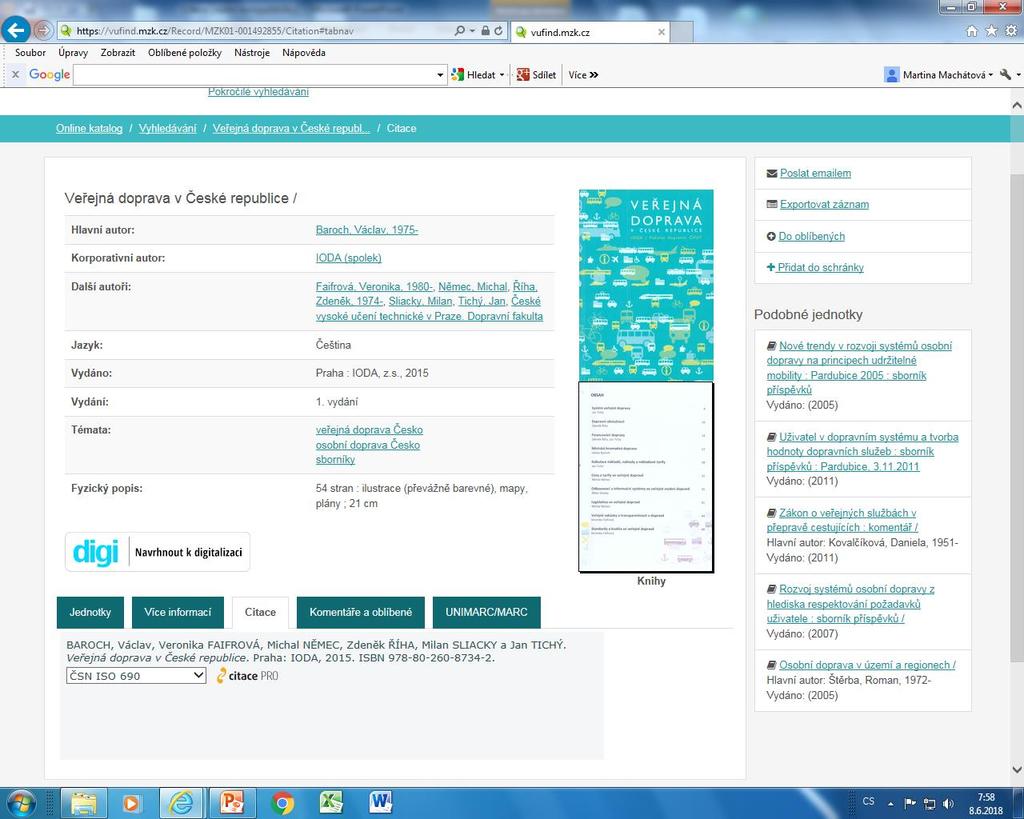Click the address bar padlock security icon

point(485,31)
